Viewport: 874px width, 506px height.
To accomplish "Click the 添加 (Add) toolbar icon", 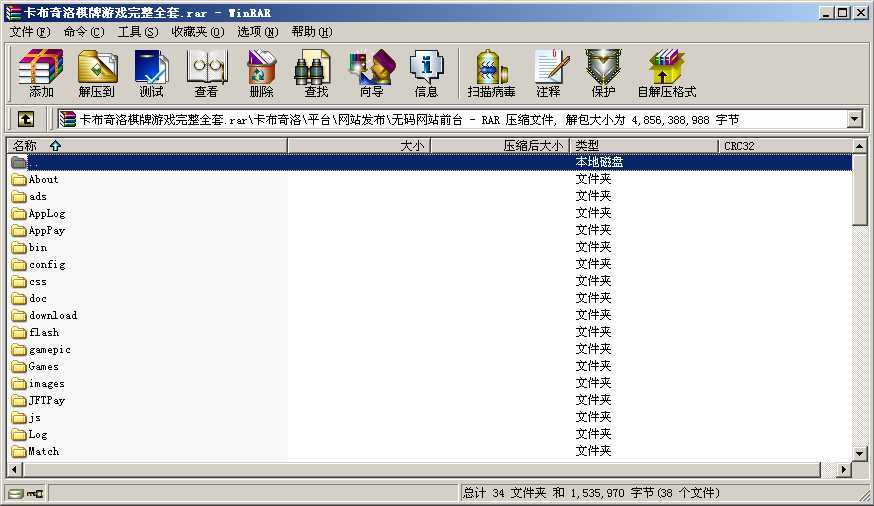I will pyautogui.click(x=41, y=73).
